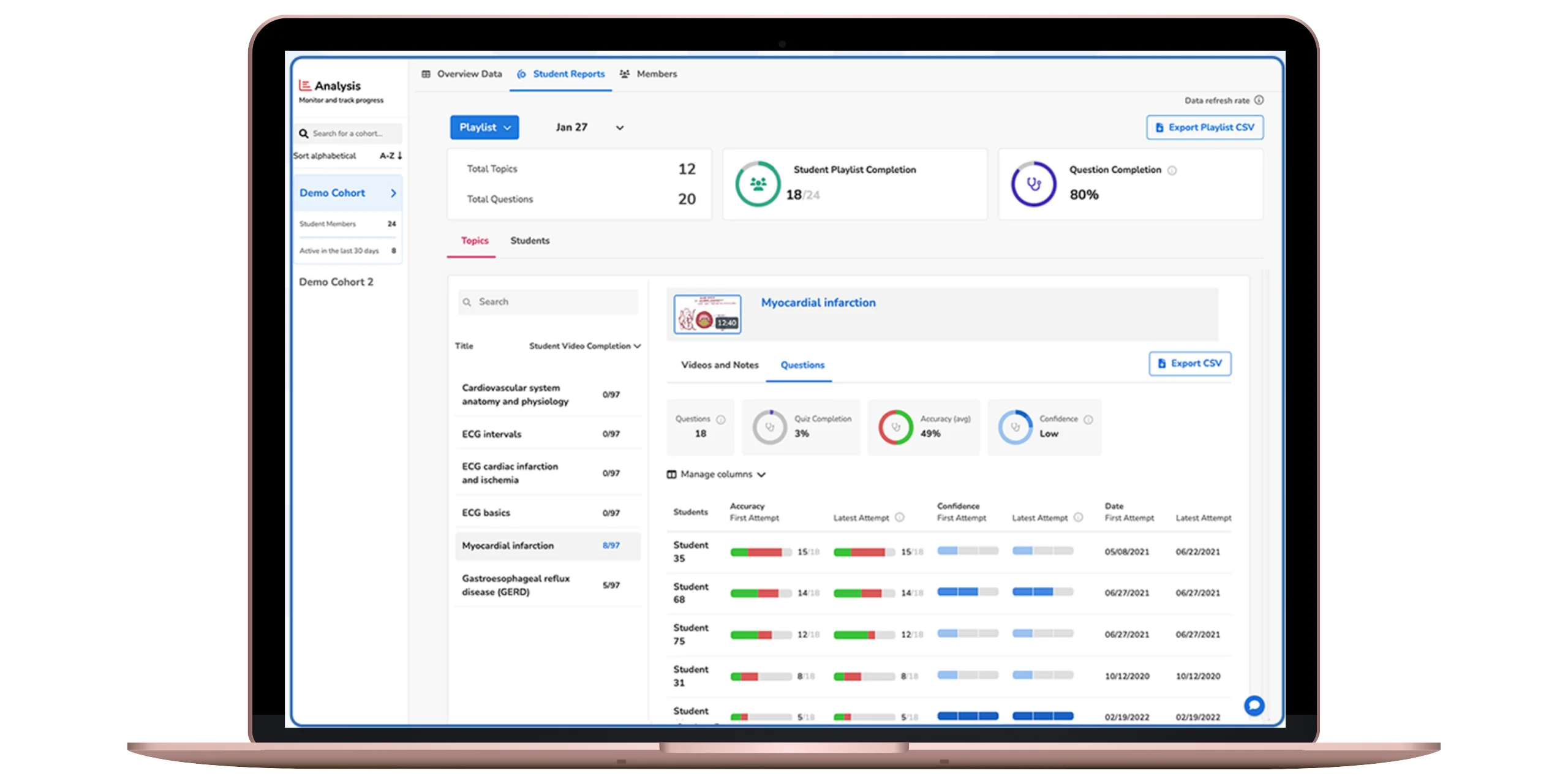The image size is (1568, 784).
Task: Open the Manage columns dropdown
Action: pyautogui.click(x=716, y=475)
